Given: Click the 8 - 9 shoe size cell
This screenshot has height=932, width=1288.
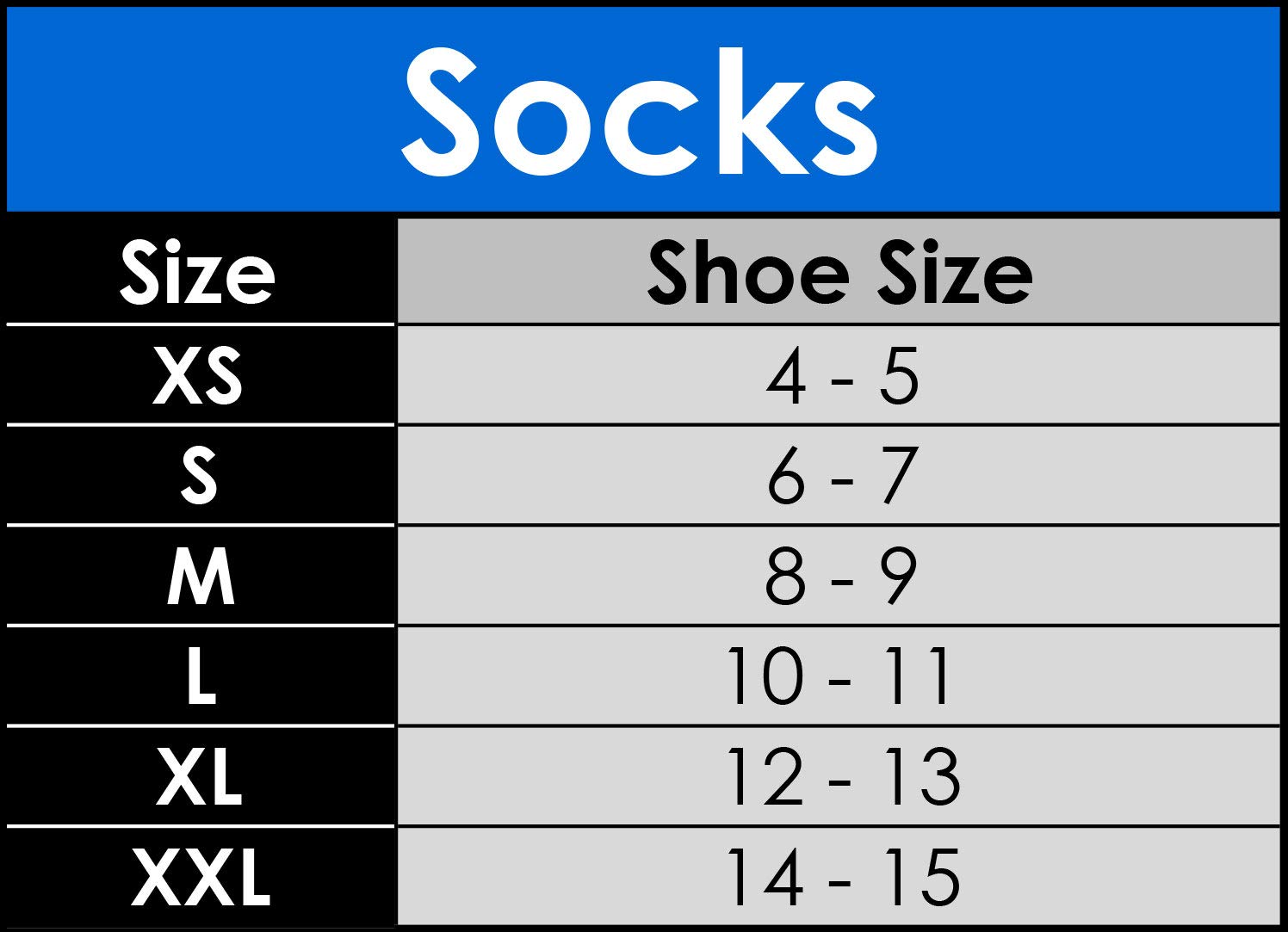Looking at the screenshot, I should (841, 577).
